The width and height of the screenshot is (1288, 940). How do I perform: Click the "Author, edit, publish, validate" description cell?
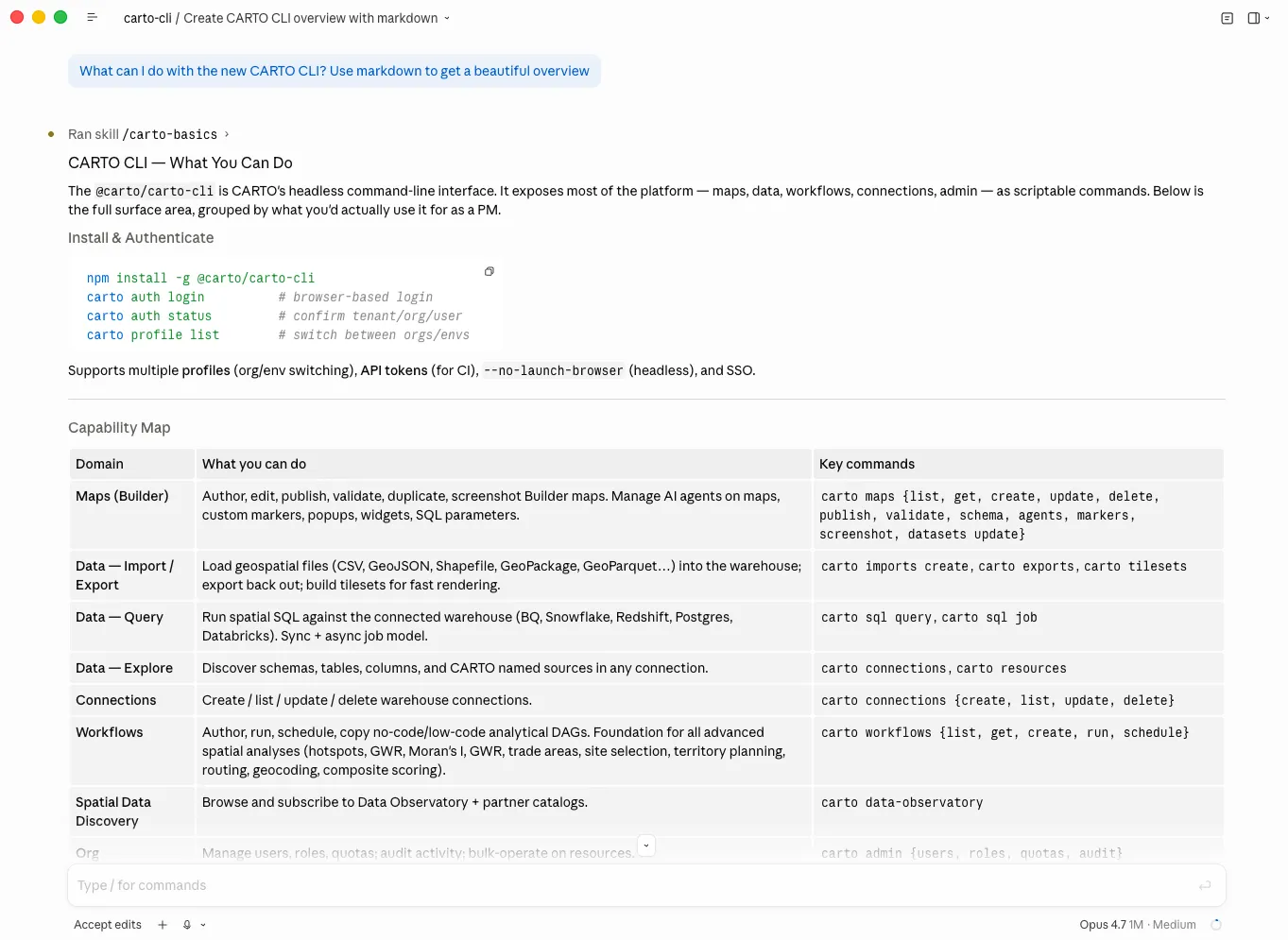[504, 515]
